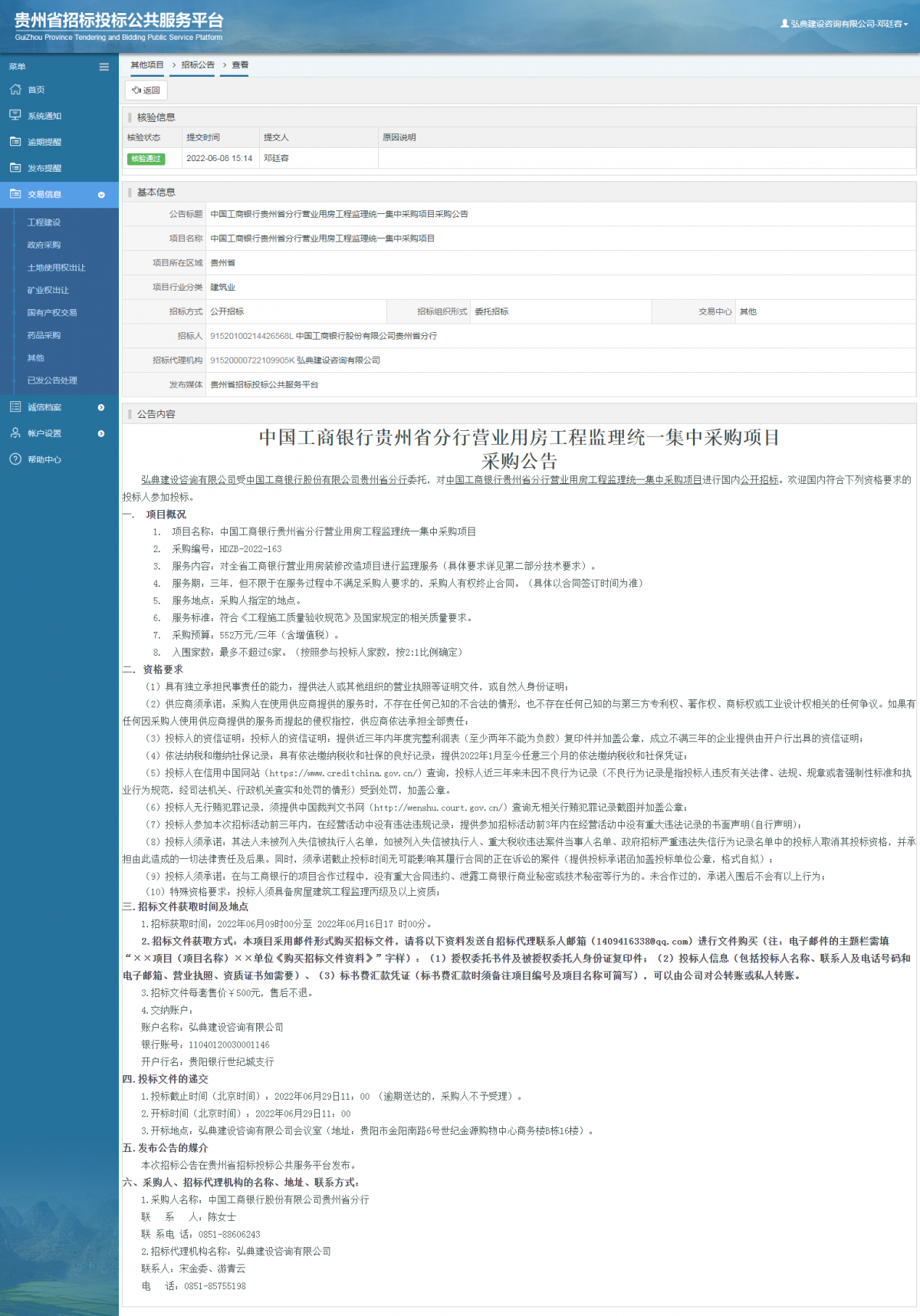Open the user account dropdown 弘典建设咨询有限公司-邓廷容
This screenshot has width=920, height=1316.
844,24
